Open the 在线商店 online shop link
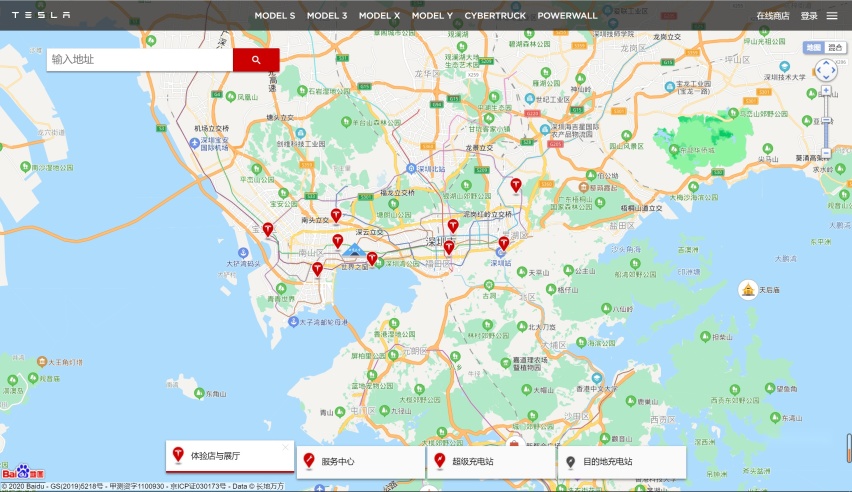The width and height of the screenshot is (852, 492). pos(773,16)
